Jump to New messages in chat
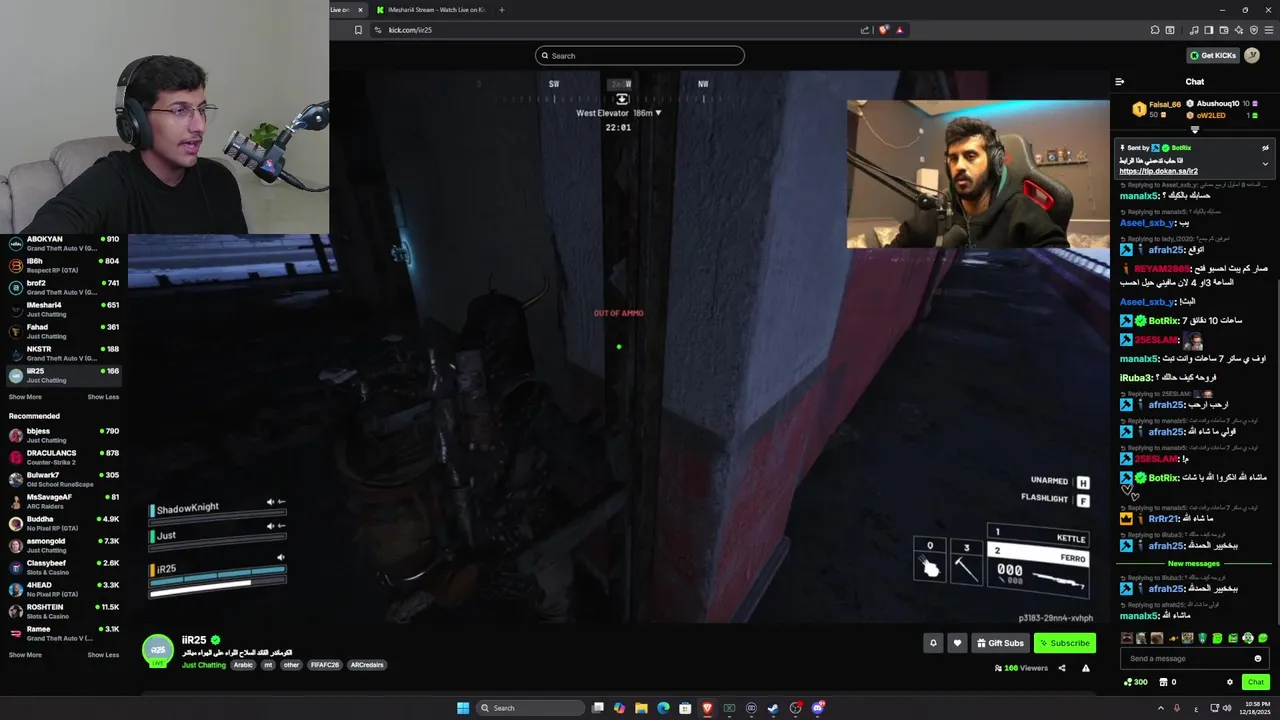1280x720 pixels. pos(1193,564)
